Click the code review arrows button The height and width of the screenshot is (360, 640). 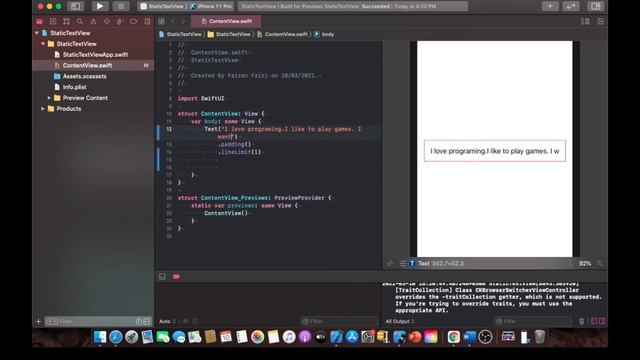(570, 6)
